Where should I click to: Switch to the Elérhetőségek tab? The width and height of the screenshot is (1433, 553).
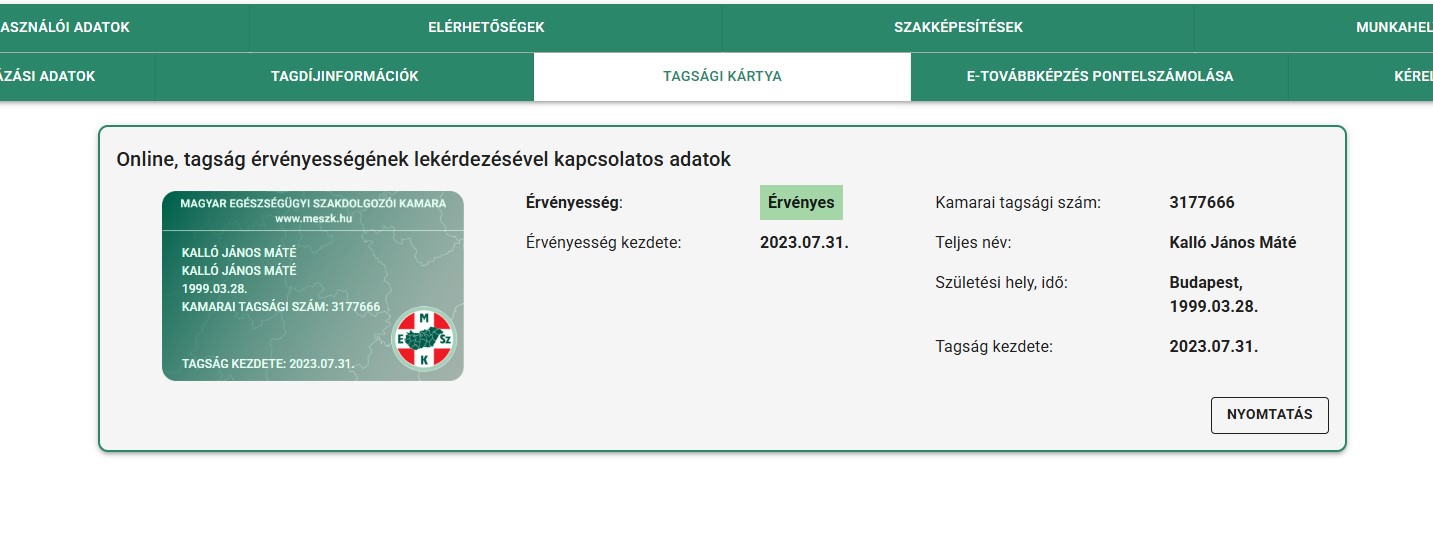[486, 27]
